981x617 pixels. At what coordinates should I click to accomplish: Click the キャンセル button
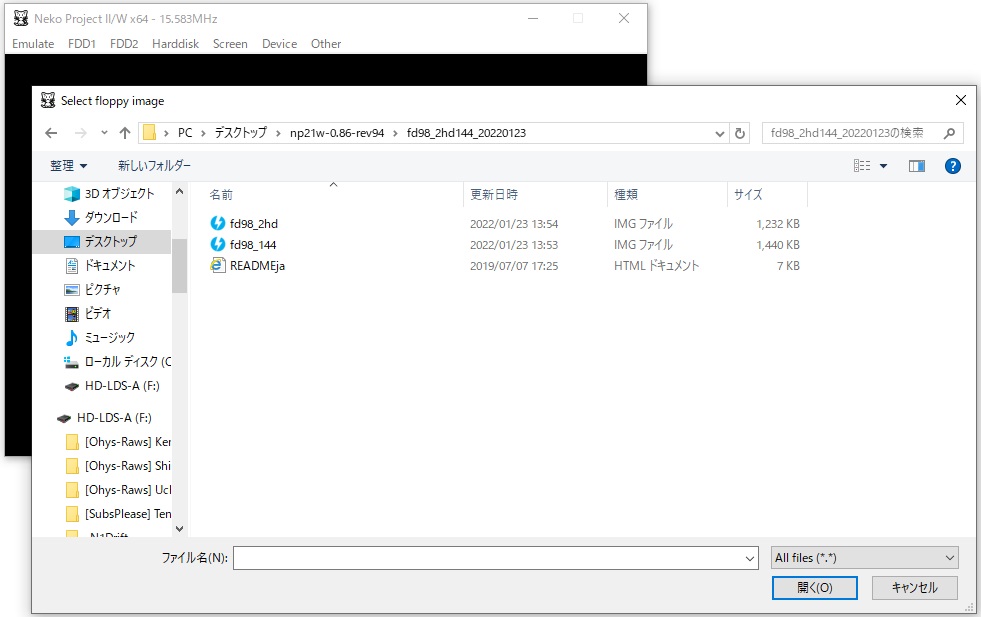click(x=914, y=588)
